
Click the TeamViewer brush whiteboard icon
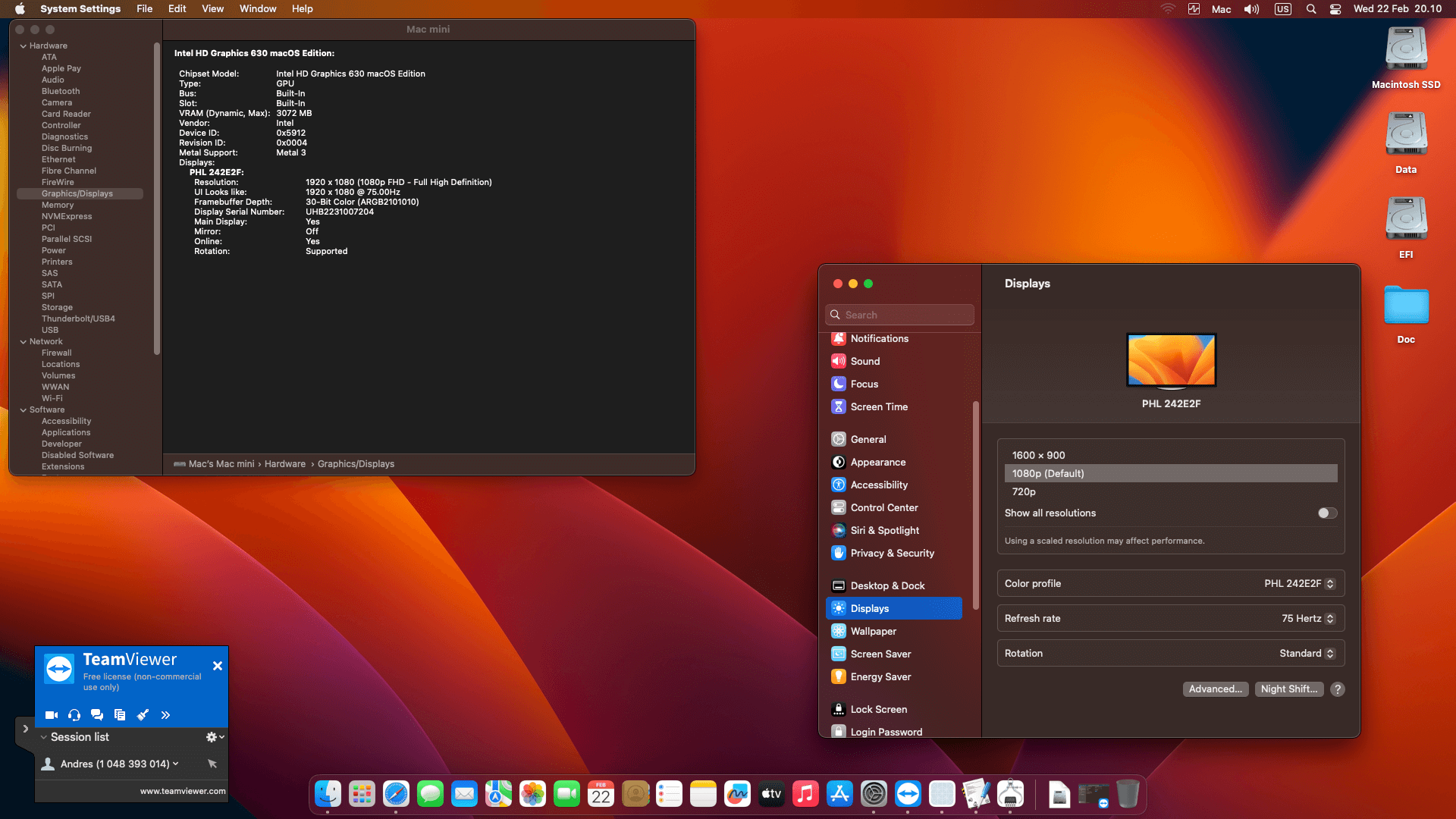pos(143,714)
